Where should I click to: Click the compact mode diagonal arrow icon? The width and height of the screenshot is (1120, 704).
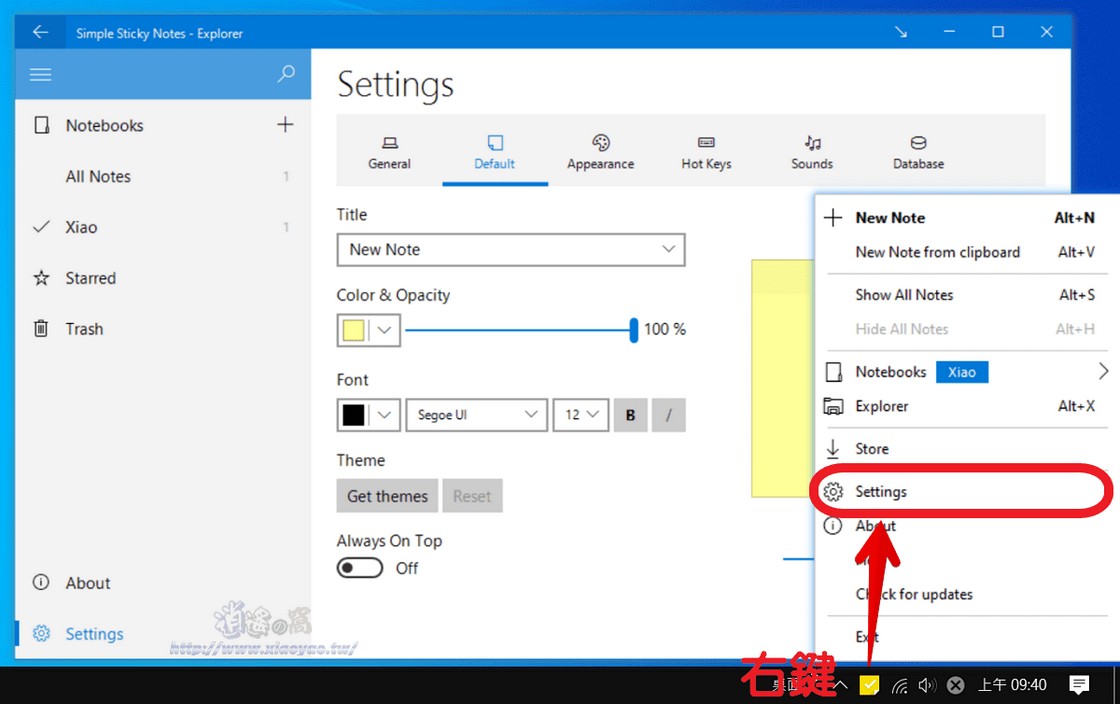(x=901, y=32)
